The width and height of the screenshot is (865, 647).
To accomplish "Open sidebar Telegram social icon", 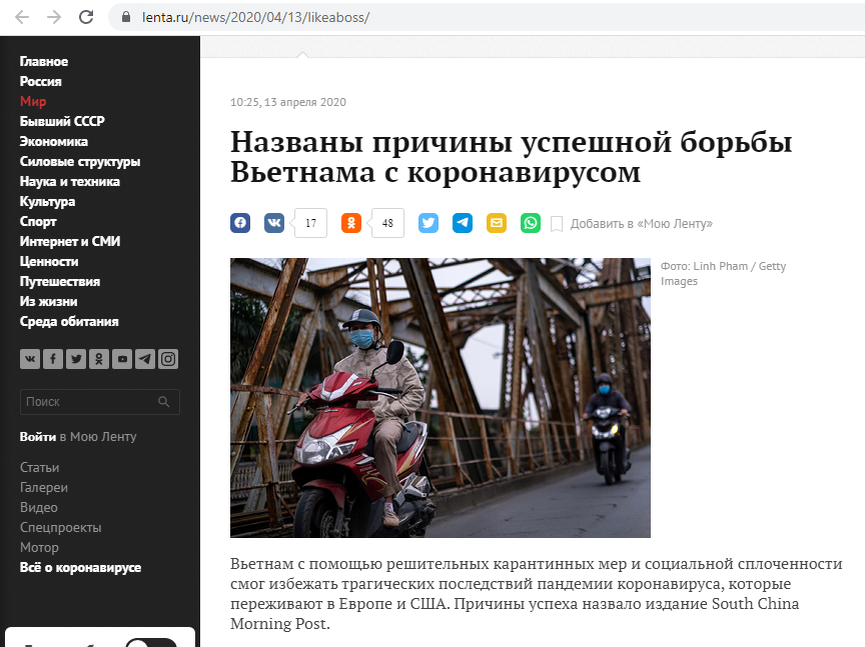I will click(145, 359).
